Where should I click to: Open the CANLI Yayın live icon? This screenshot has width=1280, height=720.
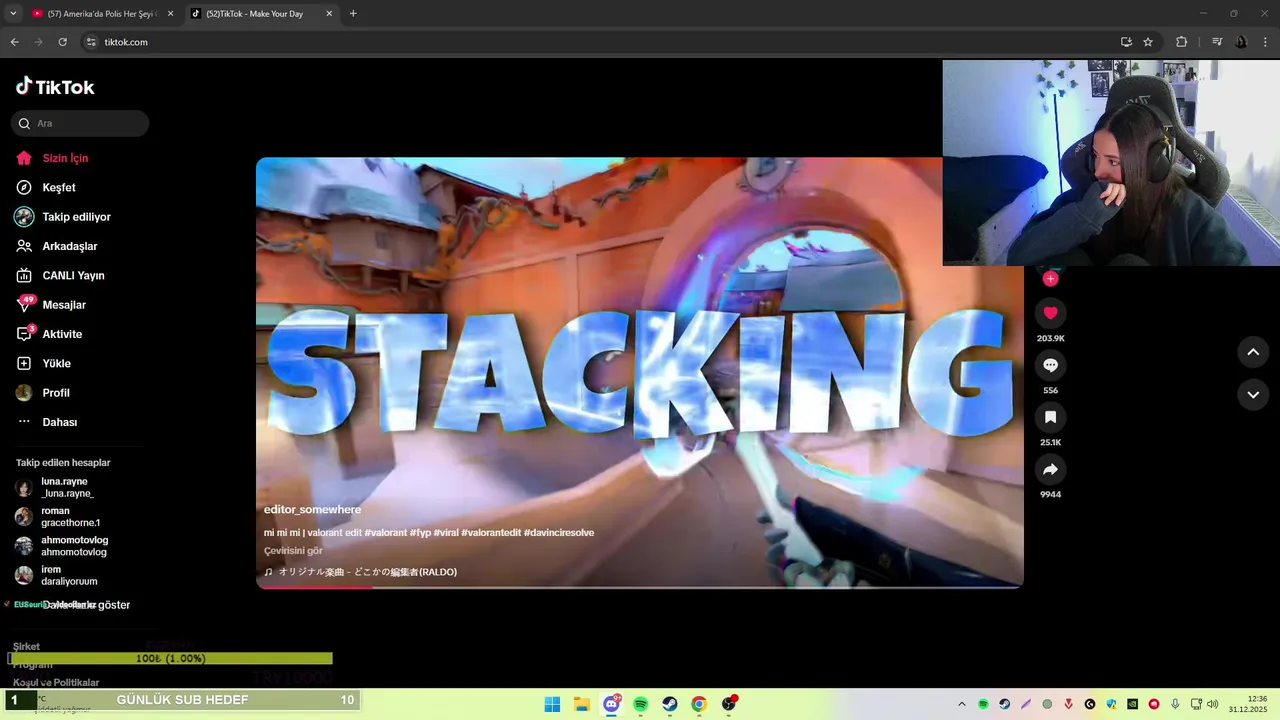click(x=24, y=275)
